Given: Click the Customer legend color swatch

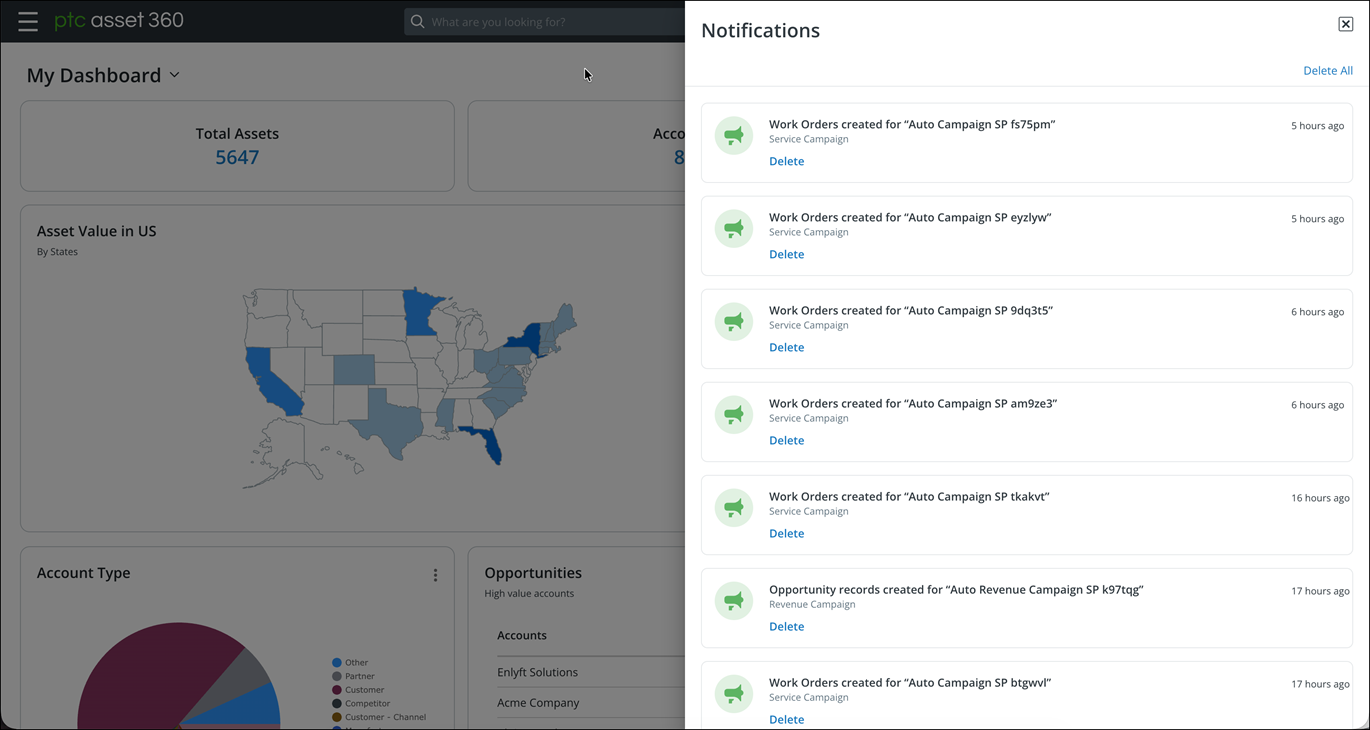Looking at the screenshot, I should 337,690.
